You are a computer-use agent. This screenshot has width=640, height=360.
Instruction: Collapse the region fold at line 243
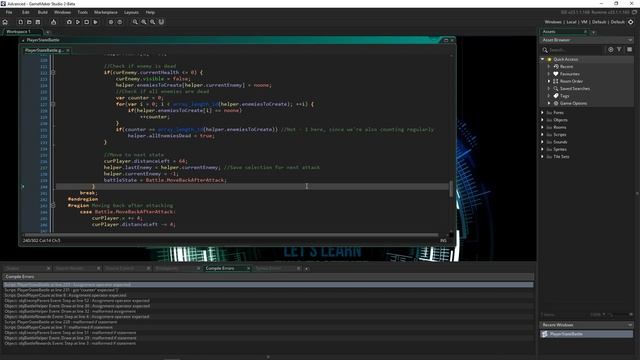(x=53, y=205)
